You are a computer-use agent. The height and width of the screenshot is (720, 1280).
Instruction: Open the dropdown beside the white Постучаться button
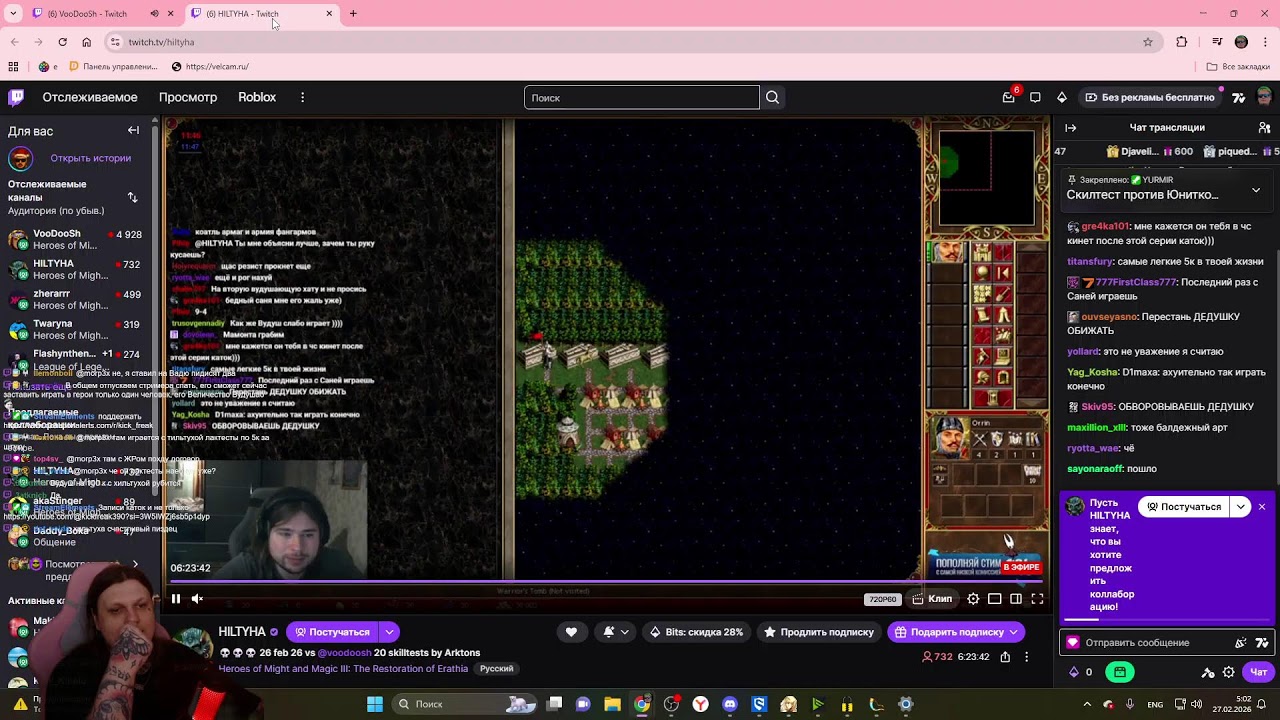pos(1241,507)
